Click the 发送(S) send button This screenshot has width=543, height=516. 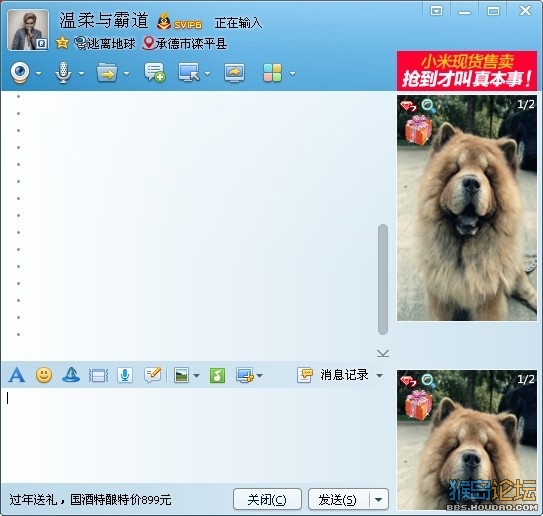point(338,499)
